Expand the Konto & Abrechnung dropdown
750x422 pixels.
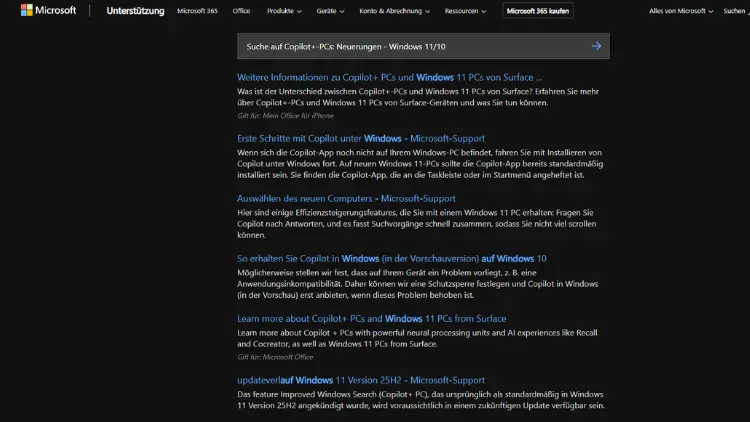coord(395,11)
